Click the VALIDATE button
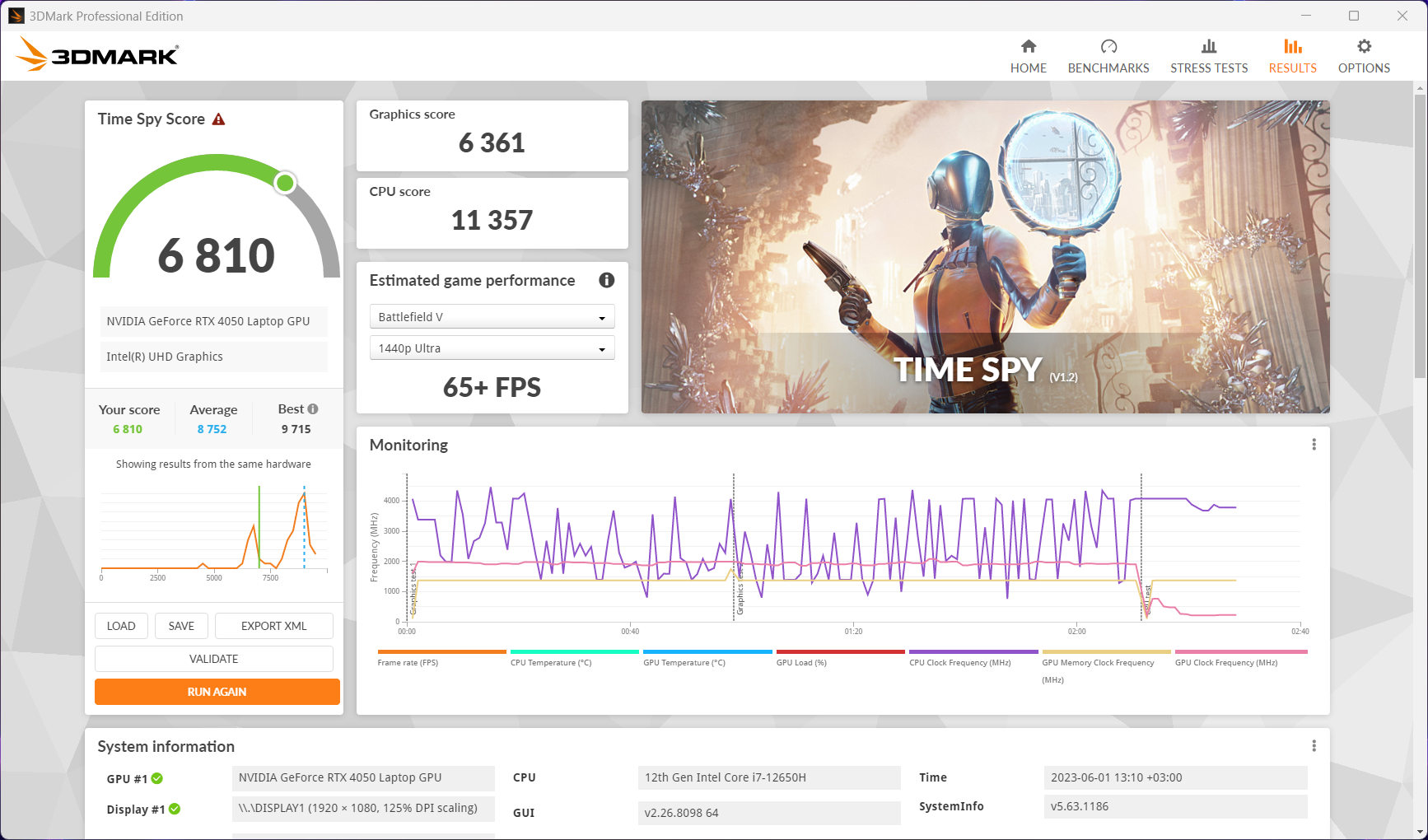The height and width of the screenshot is (840, 1428). [x=214, y=659]
